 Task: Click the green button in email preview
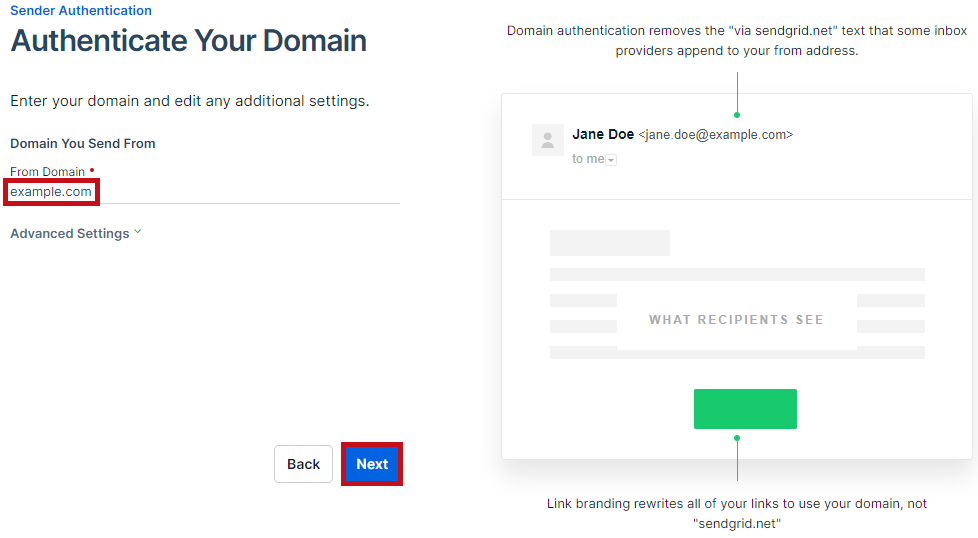[745, 409]
